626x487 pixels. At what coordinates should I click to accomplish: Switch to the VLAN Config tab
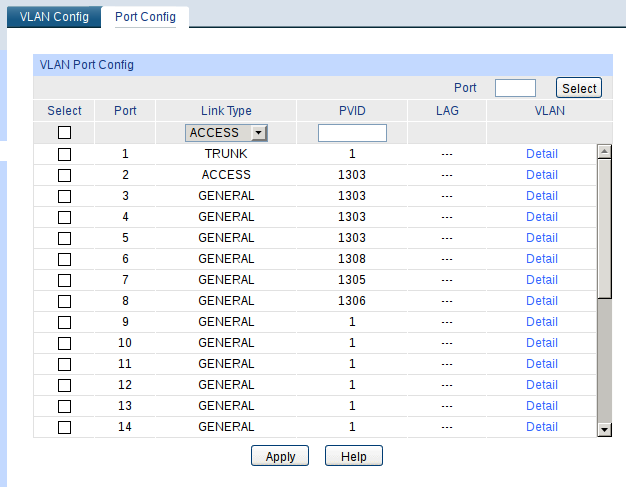54,17
